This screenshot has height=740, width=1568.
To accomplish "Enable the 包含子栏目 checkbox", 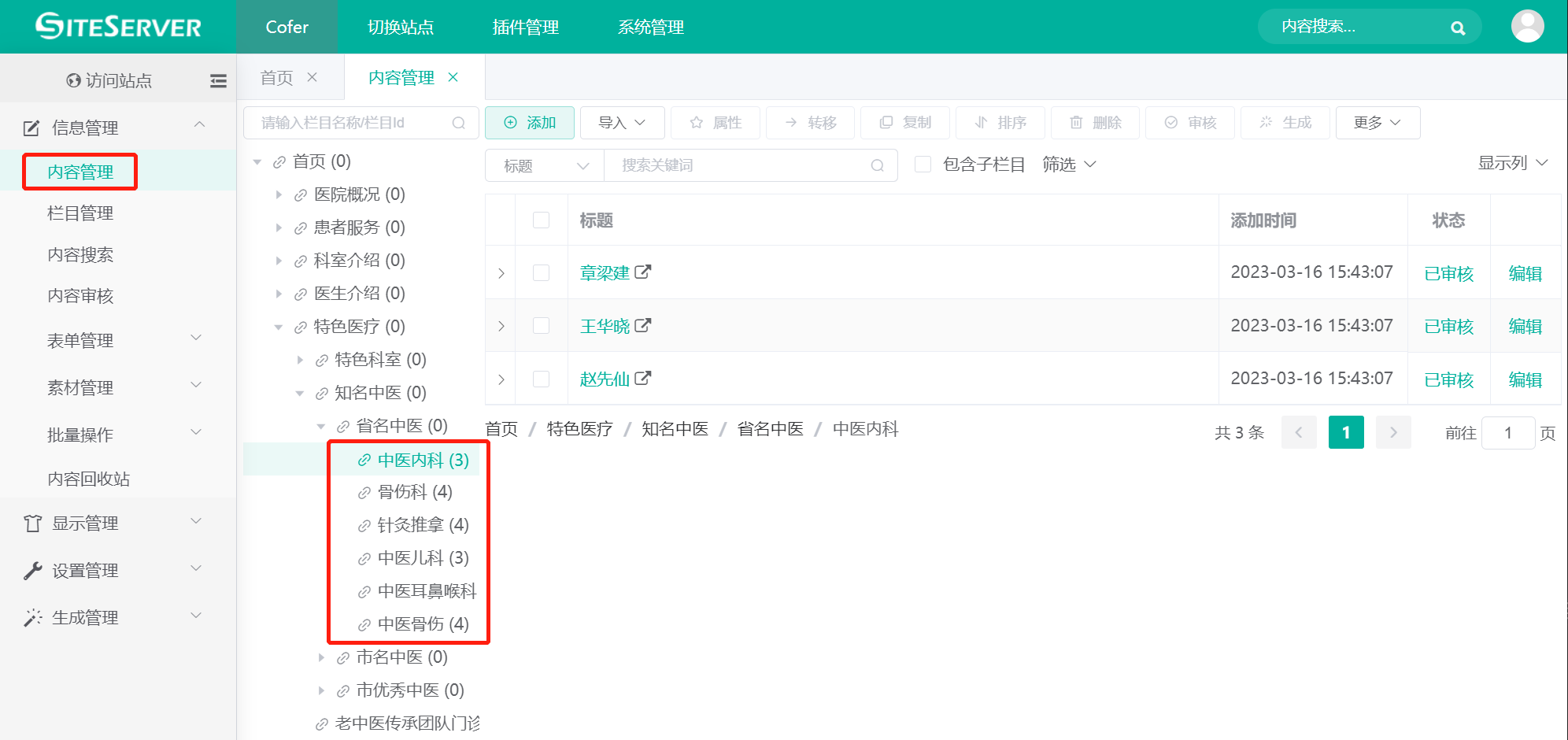I will [922, 165].
